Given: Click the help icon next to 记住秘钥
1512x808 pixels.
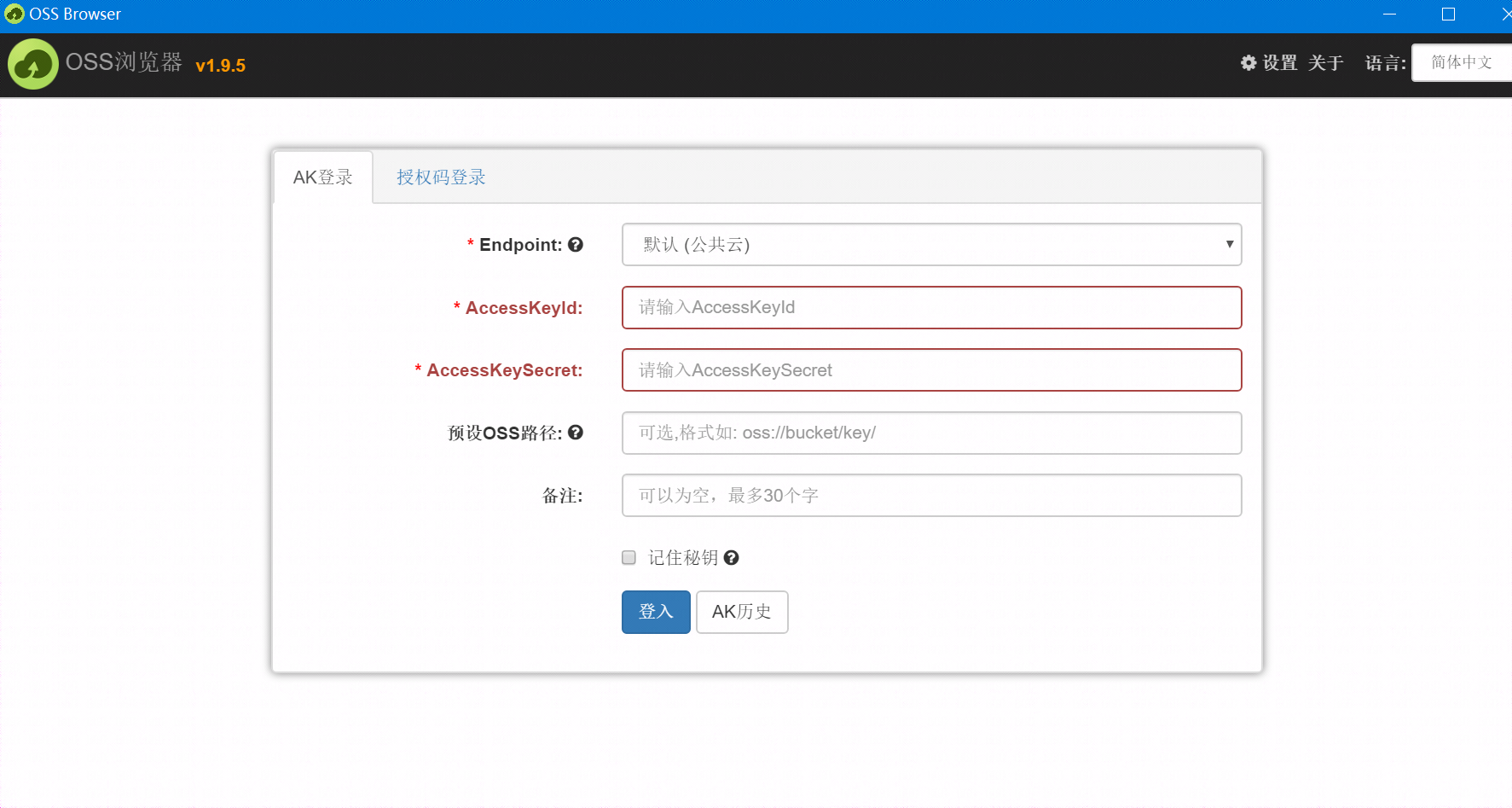Looking at the screenshot, I should (732, 557).
